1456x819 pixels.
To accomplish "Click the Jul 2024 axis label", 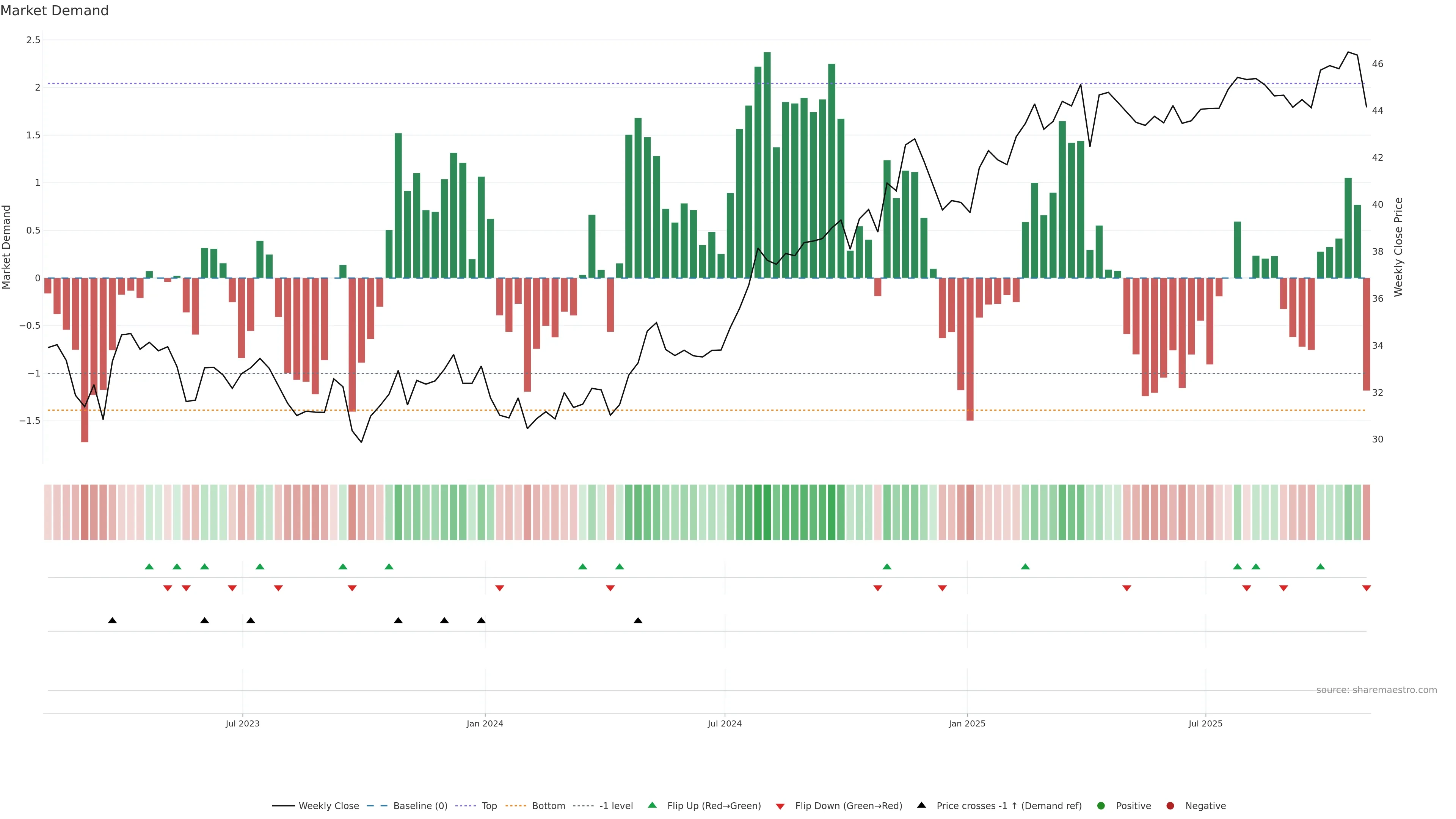I will (725, 723).
